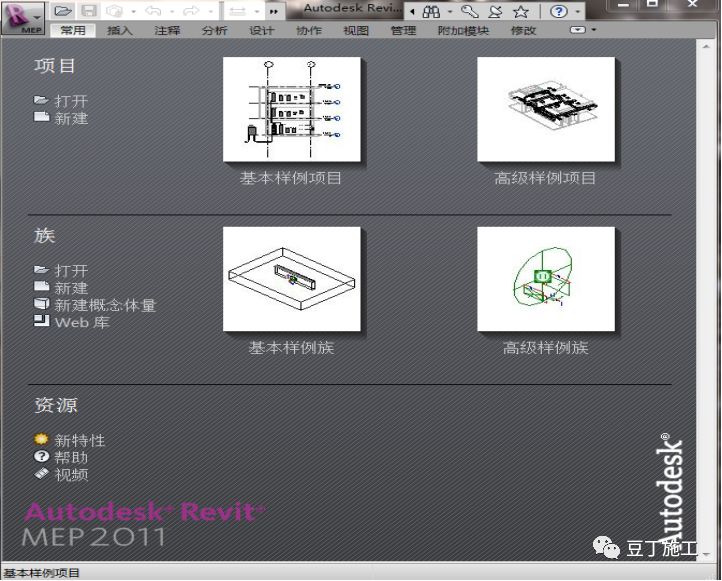Open the ribbon display options dropdown arrow
This screenshot has height=581, width=722.
click(594, 30)
